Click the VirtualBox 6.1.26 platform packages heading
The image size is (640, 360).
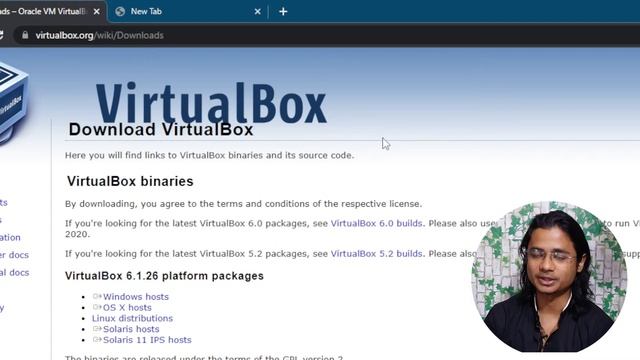164,276
